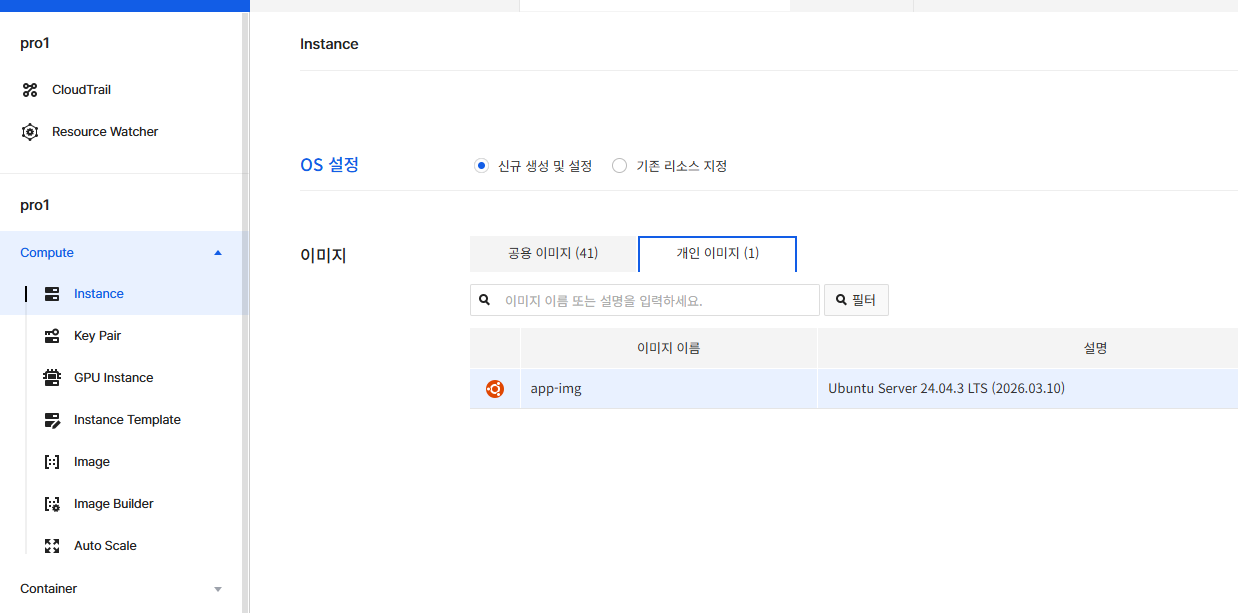This screenshot has width=1238, height=613.
Task: Click the Image Builder icon
Action: [52, 504]
